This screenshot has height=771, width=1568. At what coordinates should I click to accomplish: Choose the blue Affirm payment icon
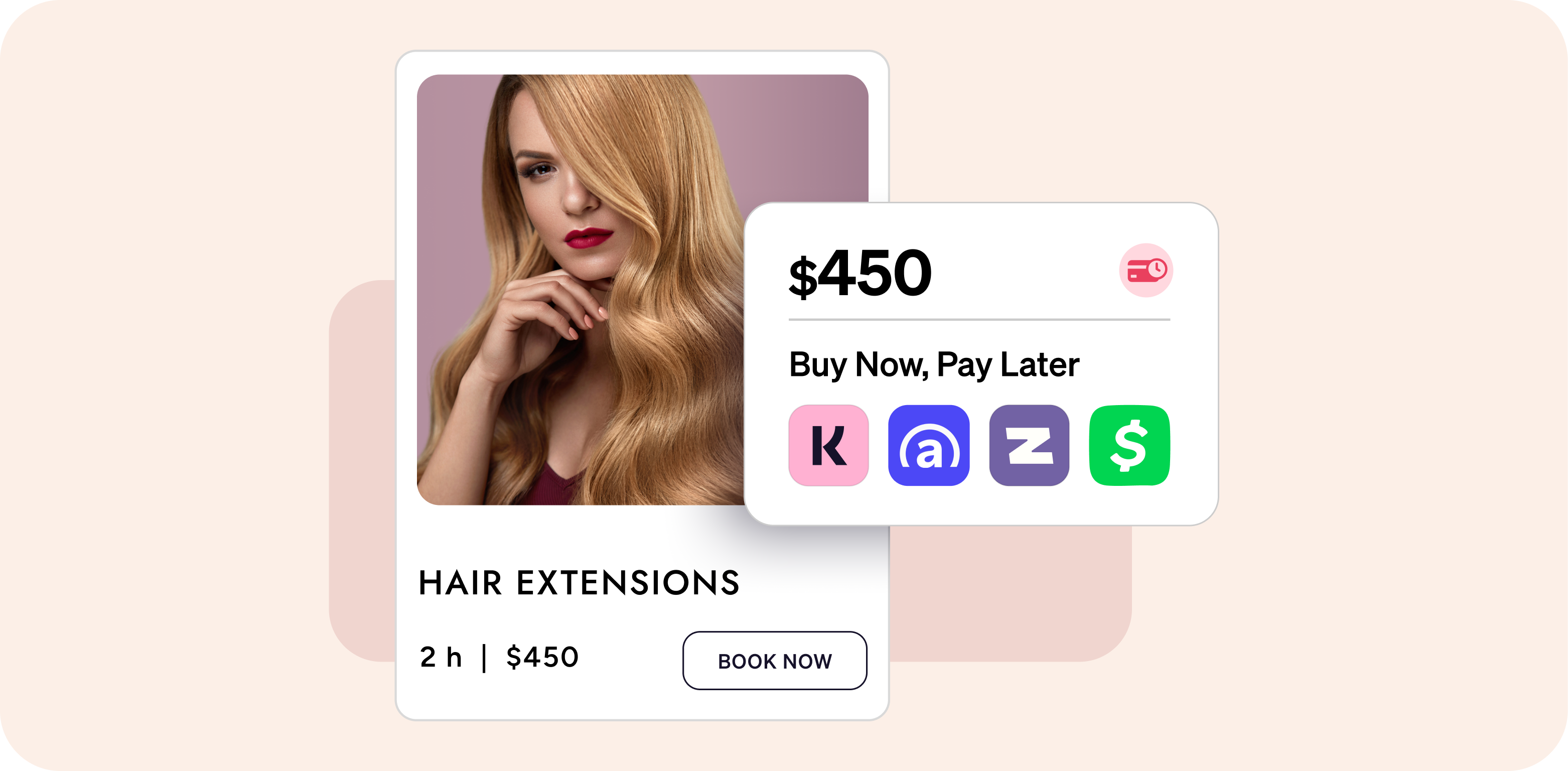tap(929, 445)
